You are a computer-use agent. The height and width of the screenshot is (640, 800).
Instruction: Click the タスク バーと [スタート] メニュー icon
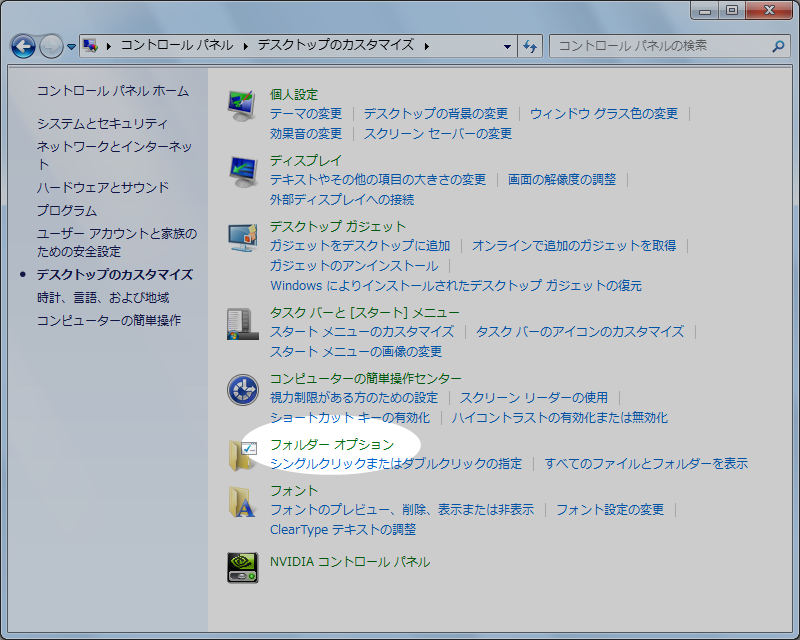click(x=243, y=322)
